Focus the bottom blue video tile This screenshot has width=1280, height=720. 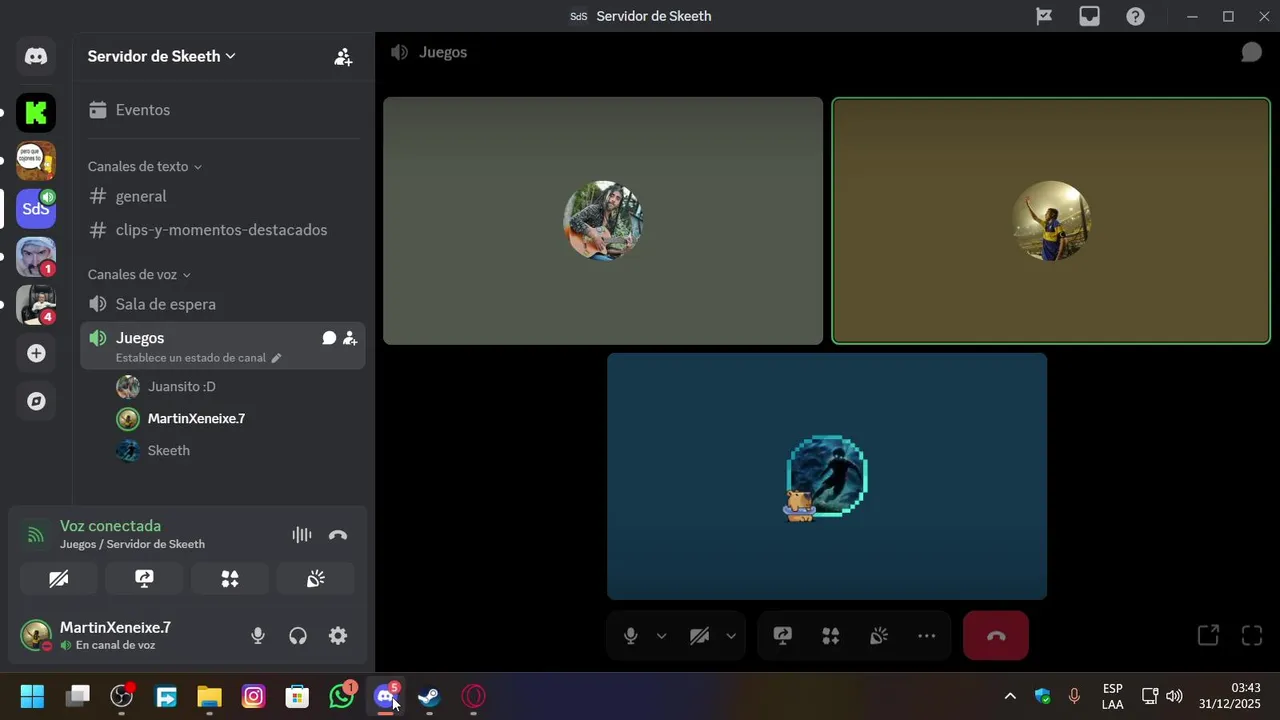point(827,476)
